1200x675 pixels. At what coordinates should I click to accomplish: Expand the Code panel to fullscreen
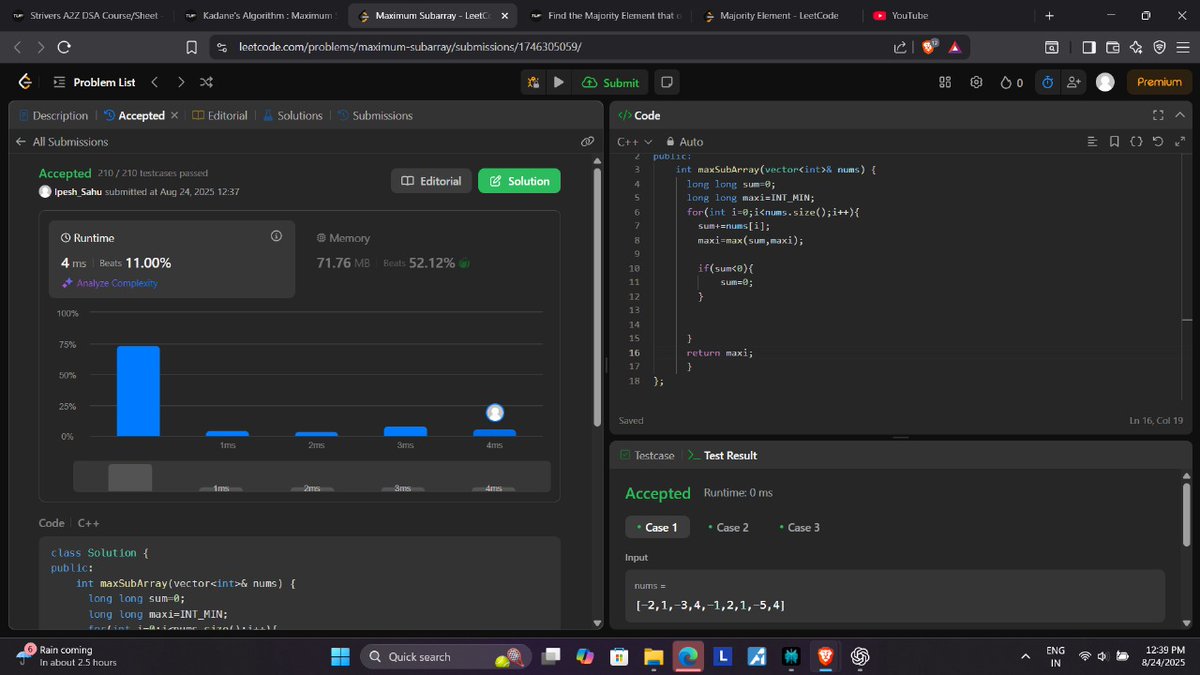[1157, 115]
